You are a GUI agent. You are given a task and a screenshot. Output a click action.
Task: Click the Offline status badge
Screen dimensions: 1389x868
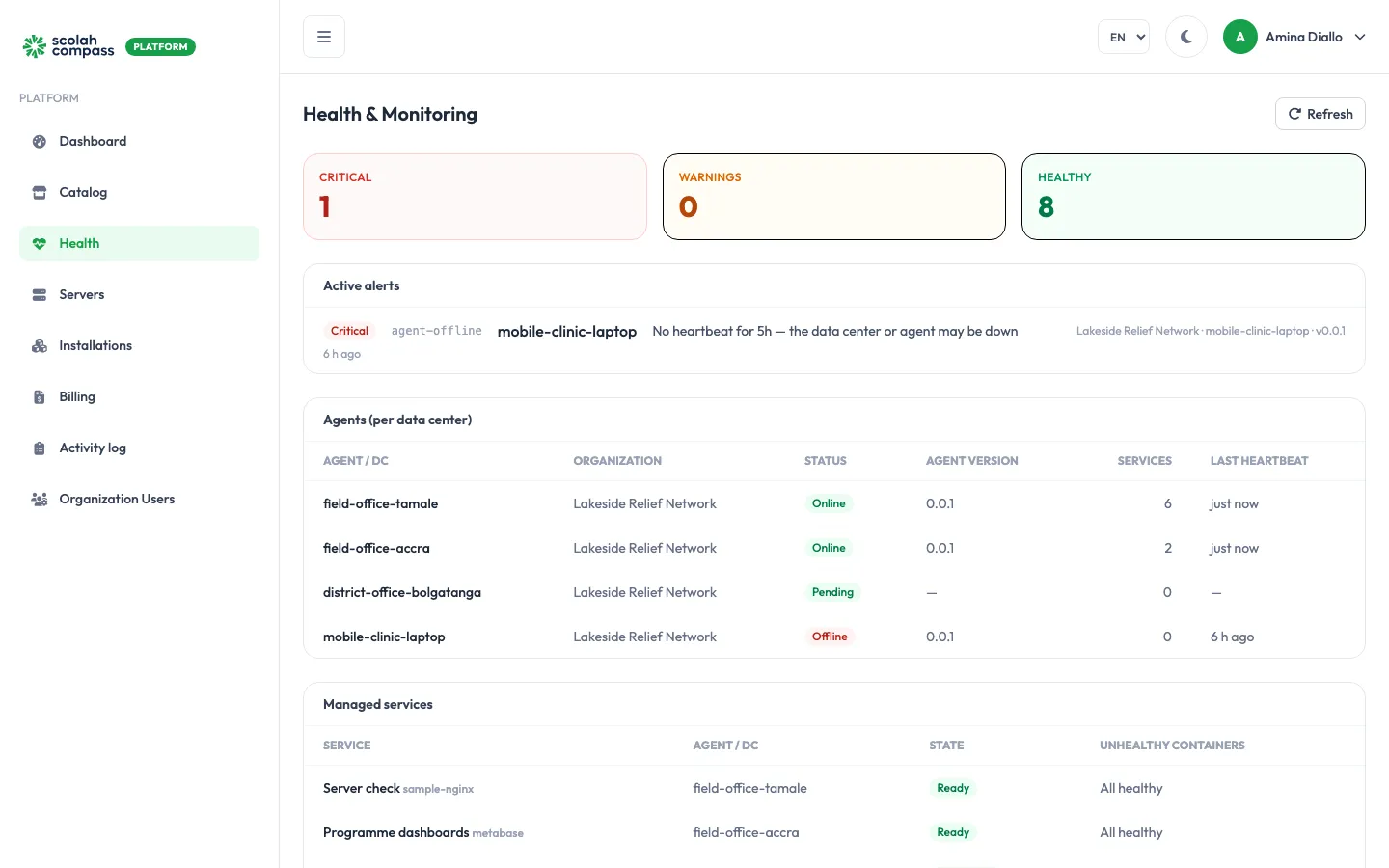coord(830,637)
